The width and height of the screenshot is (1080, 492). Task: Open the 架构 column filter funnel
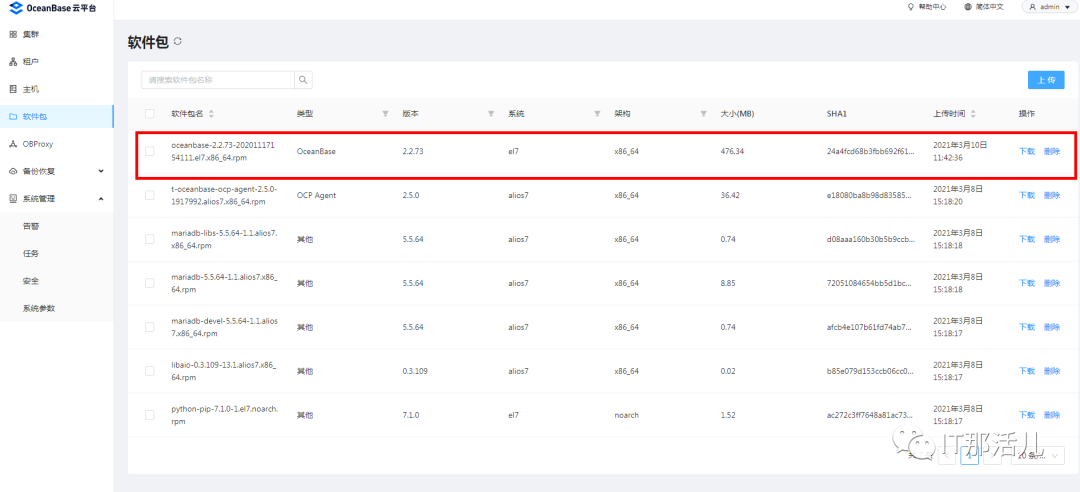(x=703, y=114)
